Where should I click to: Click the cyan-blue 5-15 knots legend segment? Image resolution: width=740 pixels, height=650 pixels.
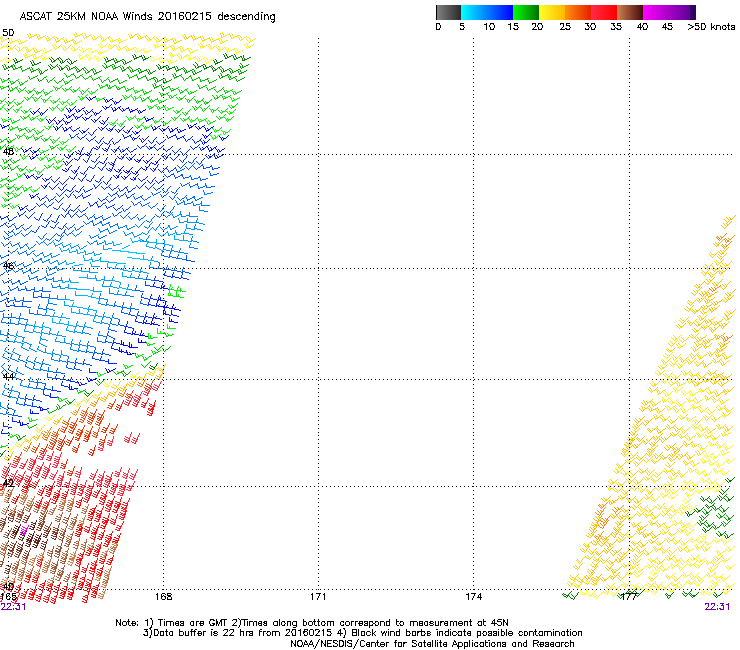tap(487, 12)
